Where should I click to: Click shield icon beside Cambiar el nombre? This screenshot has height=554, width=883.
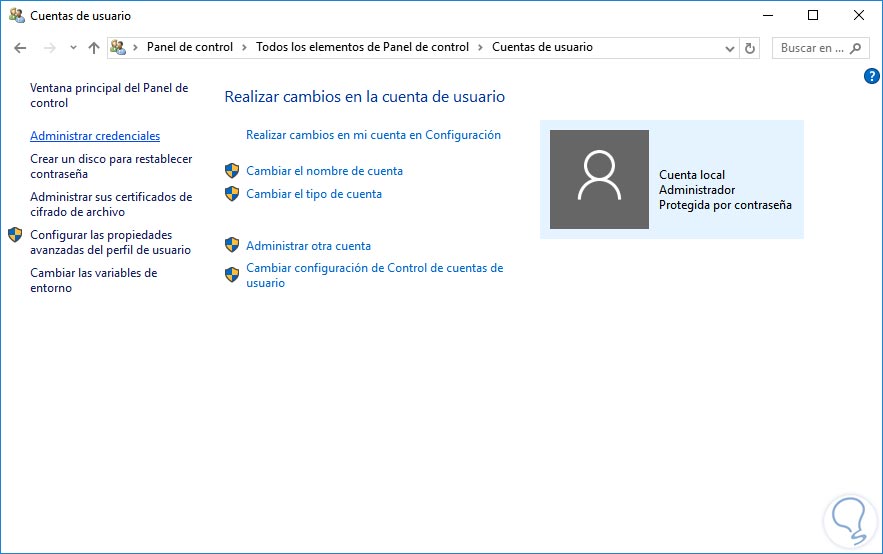pyautogui.click(x=232, y=171)
